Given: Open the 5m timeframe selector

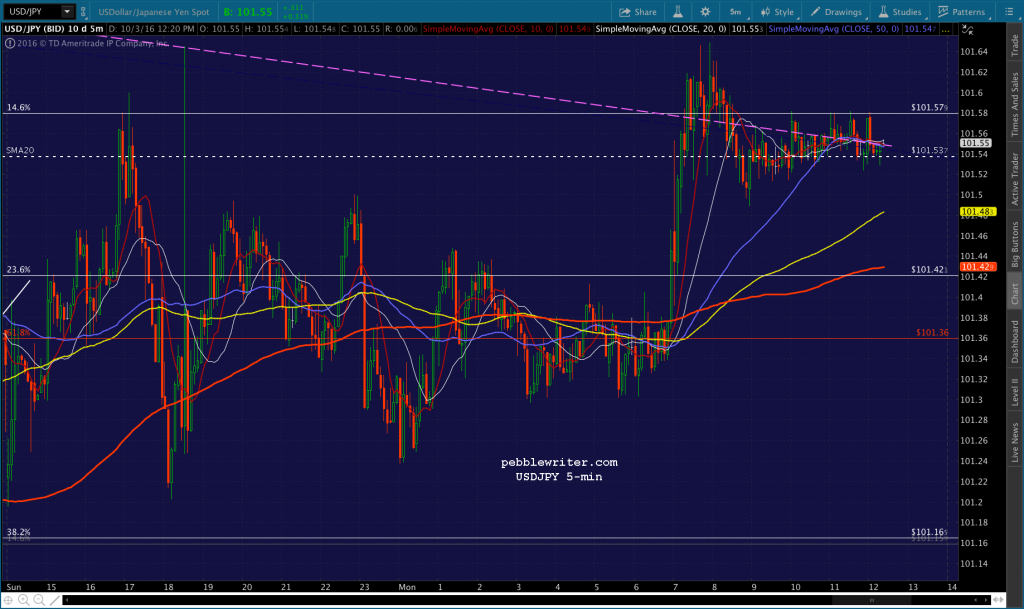Looking at the screenshot, I should pyautogui.click(x=735, y=12).
